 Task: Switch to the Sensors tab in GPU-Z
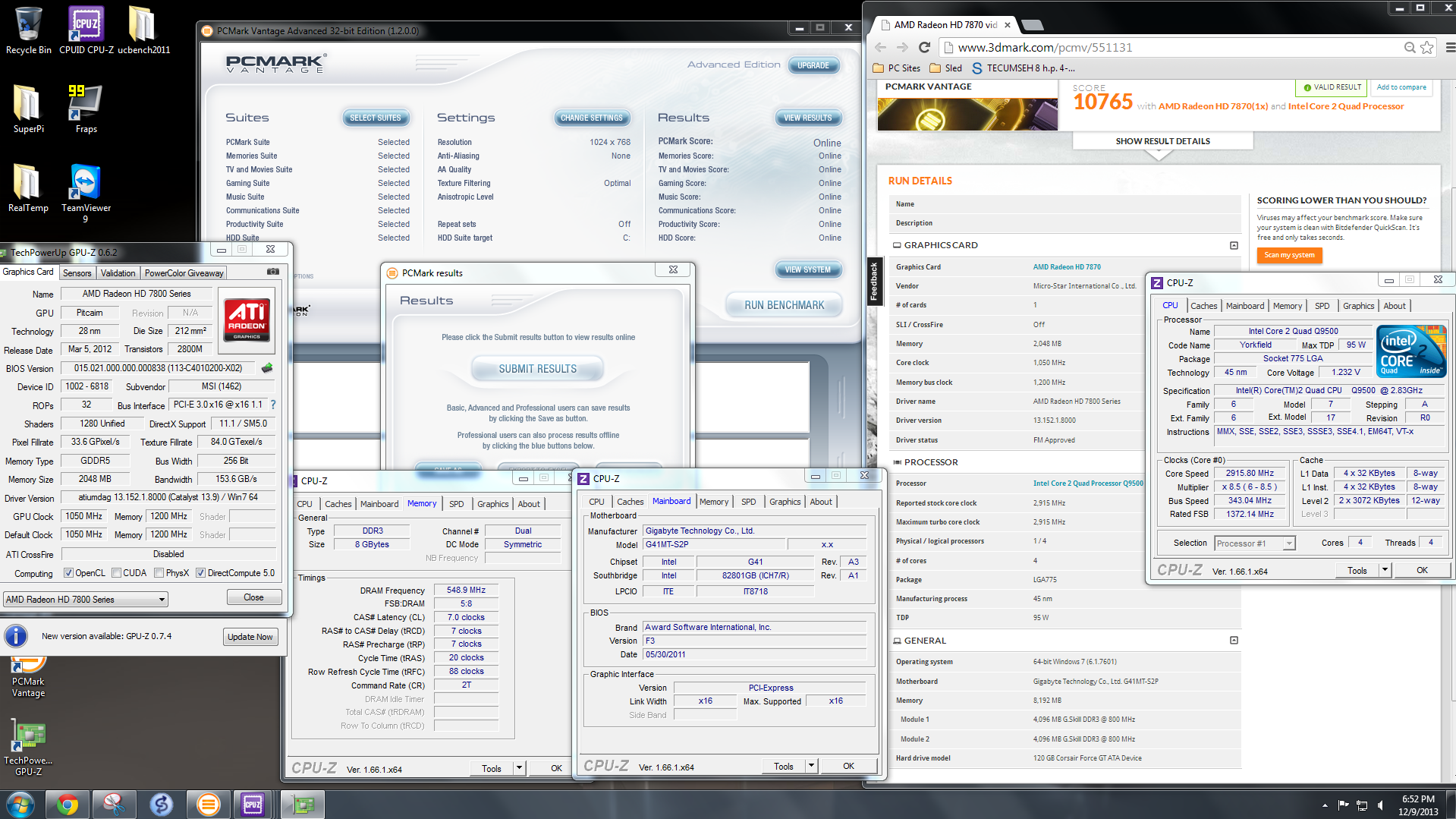pos(77,273)
